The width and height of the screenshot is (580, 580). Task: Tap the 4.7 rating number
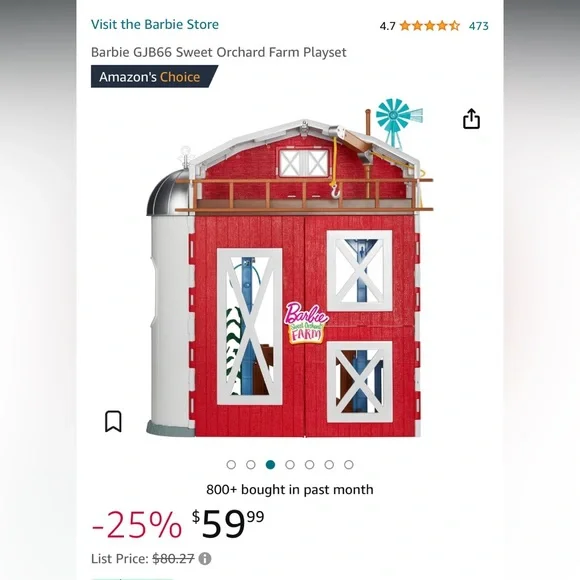tap(387, 26)
